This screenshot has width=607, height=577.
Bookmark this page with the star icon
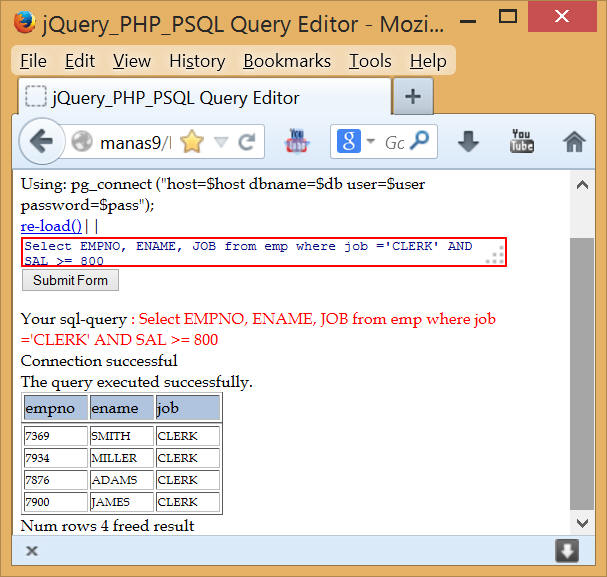(191, 142)
